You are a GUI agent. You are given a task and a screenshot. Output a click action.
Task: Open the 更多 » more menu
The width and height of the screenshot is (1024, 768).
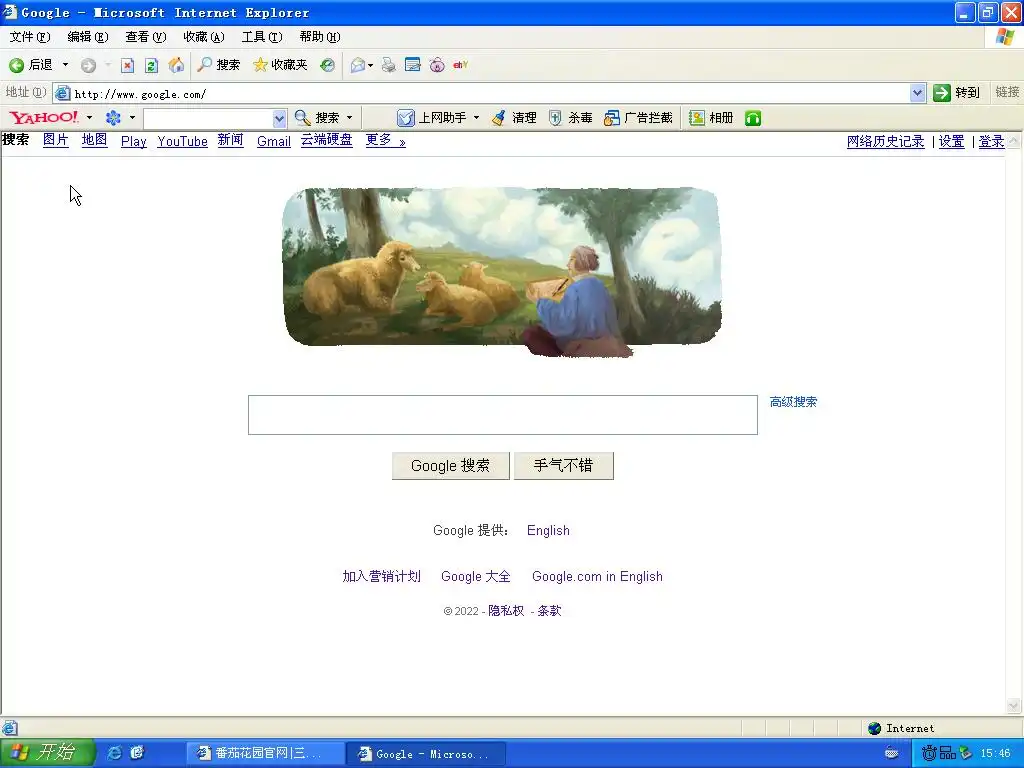click(x=385, y=140)
